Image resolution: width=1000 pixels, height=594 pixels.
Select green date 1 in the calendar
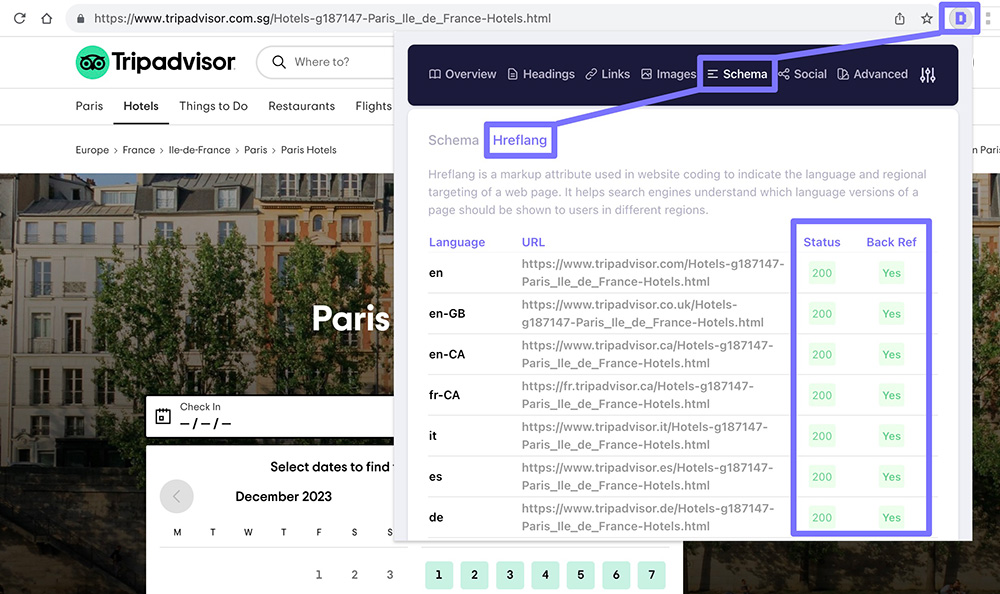[439, 575]
